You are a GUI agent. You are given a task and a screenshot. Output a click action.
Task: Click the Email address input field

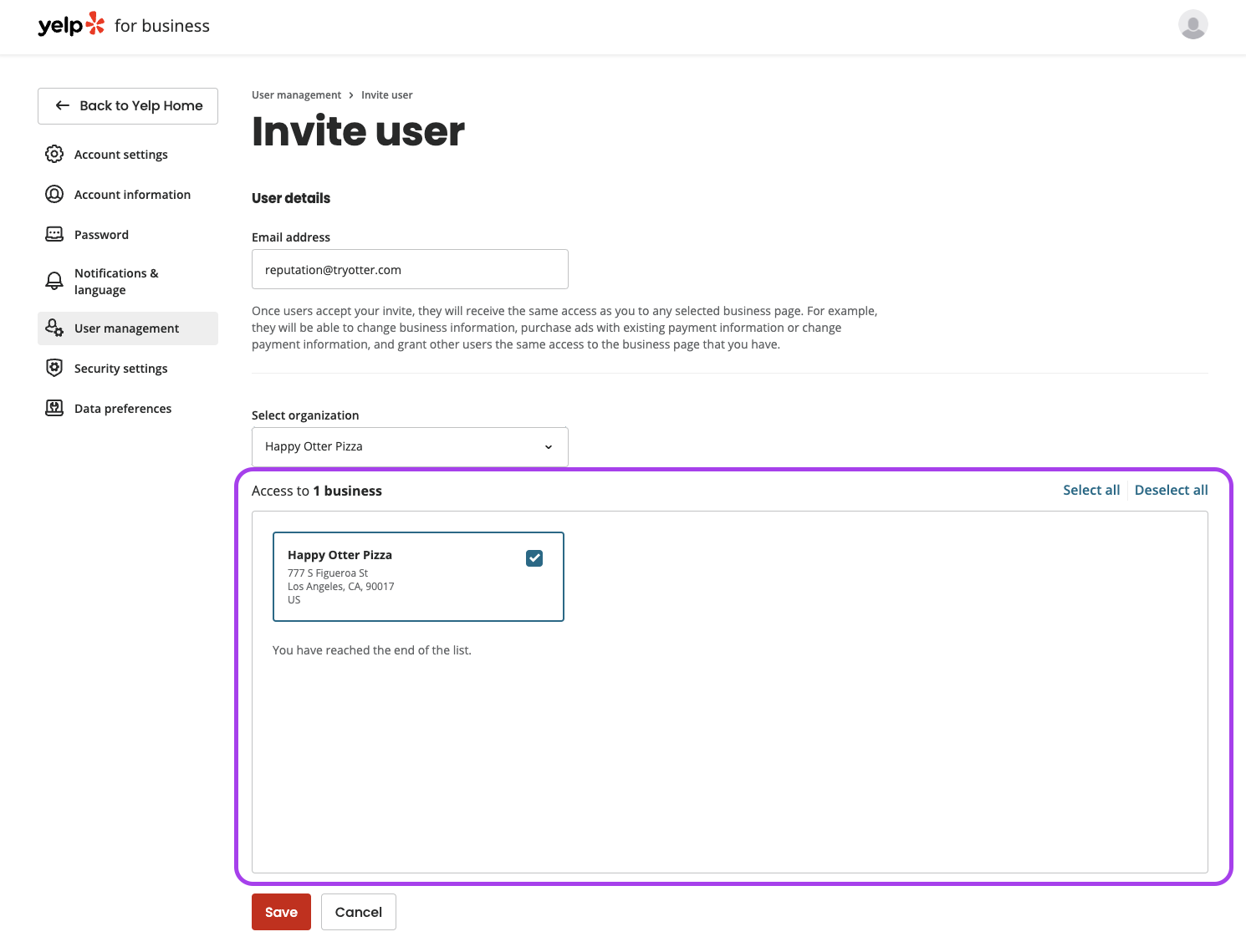coord(410,269)
